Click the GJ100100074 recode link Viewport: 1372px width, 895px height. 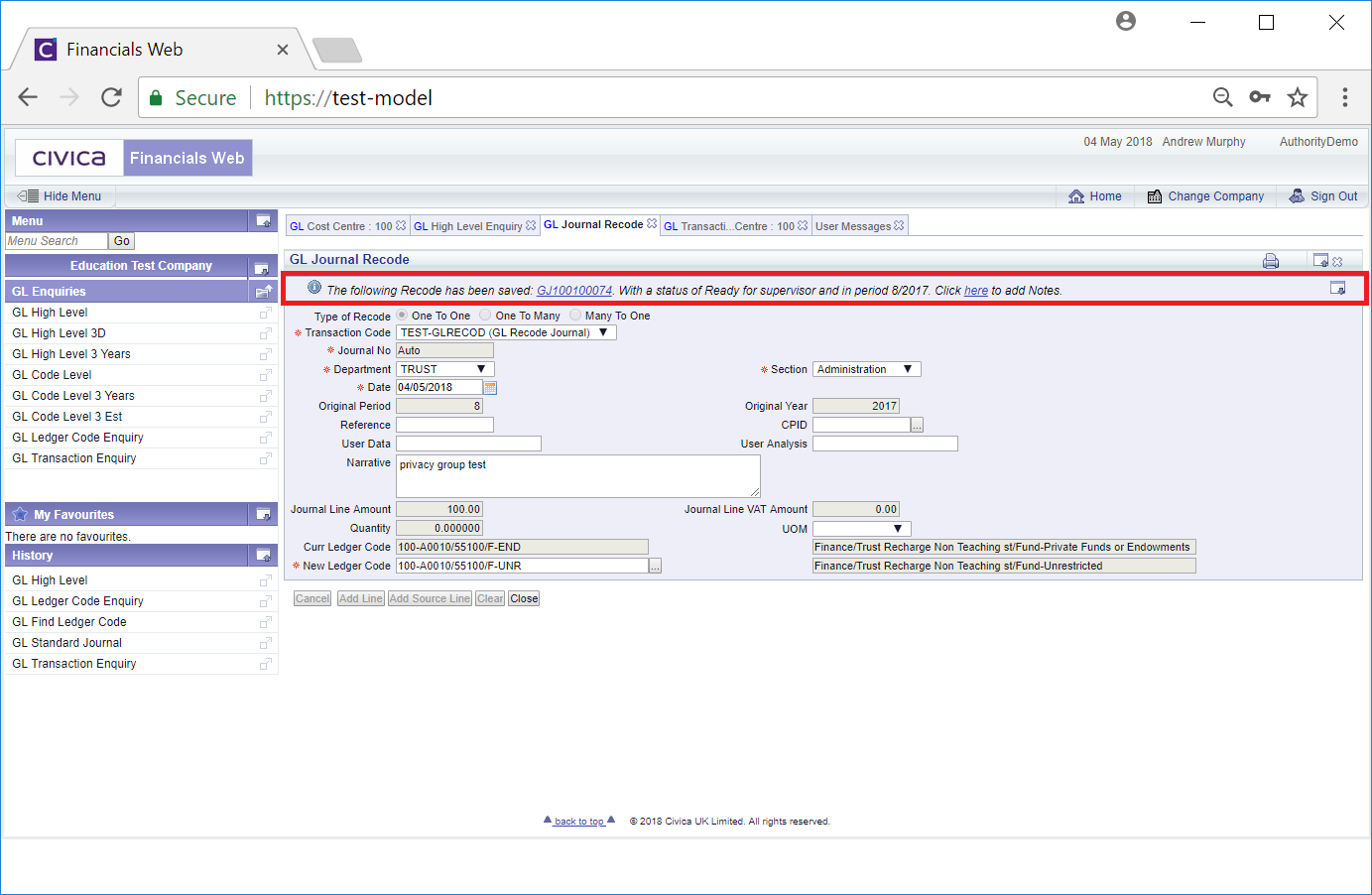[574, 291]
